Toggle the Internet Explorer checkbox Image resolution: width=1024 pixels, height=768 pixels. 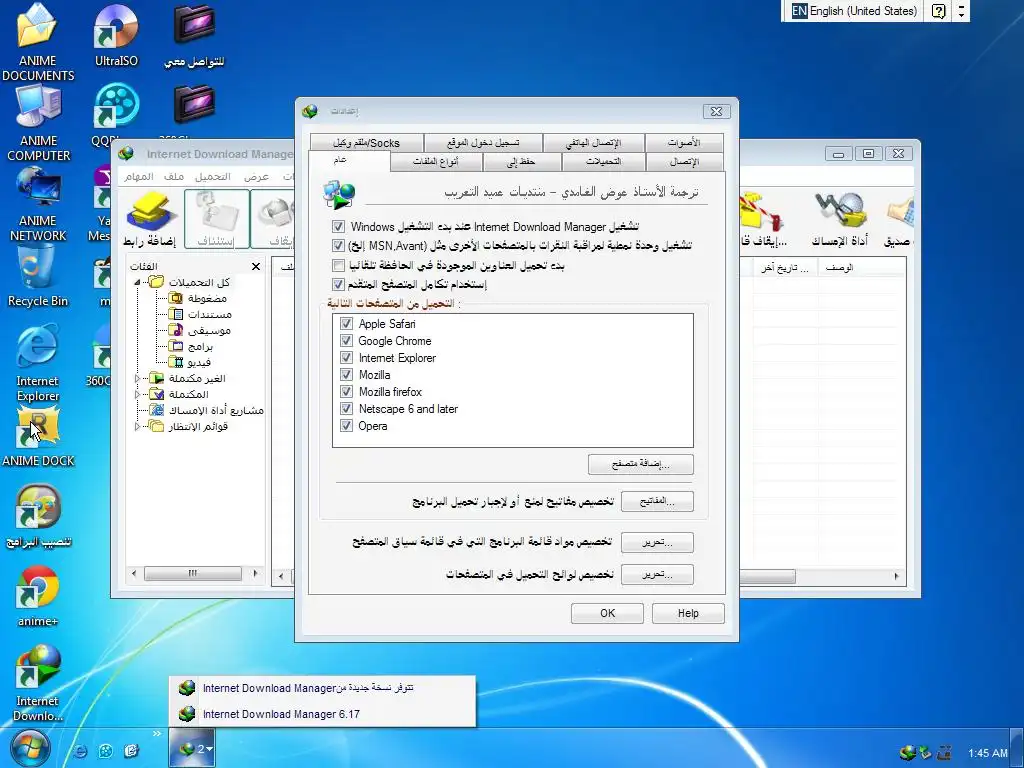tap(347, 358)
